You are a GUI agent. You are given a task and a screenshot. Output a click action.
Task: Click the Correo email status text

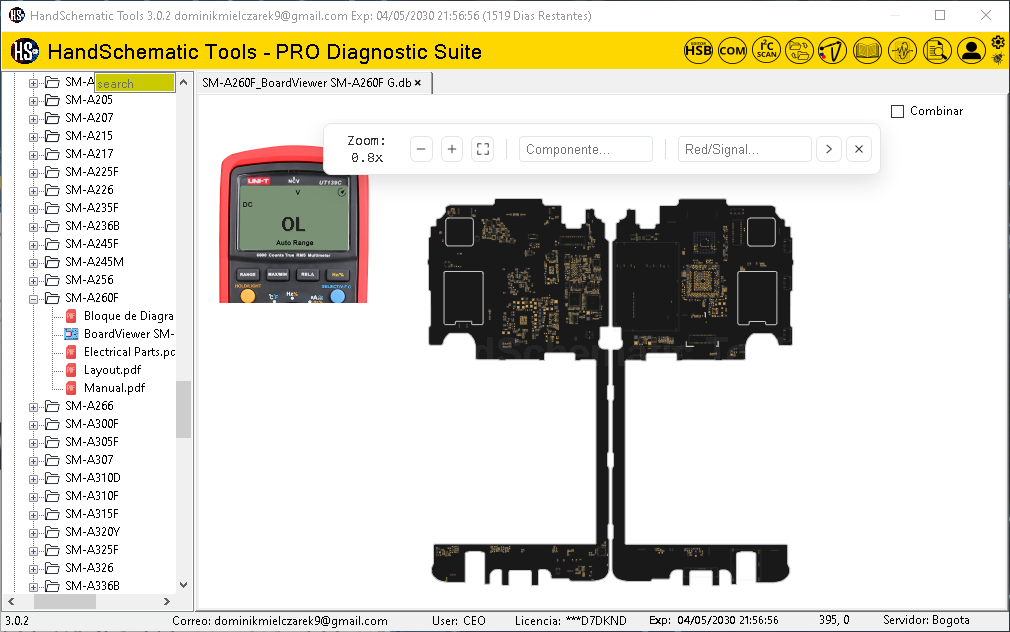pos(280,621)
